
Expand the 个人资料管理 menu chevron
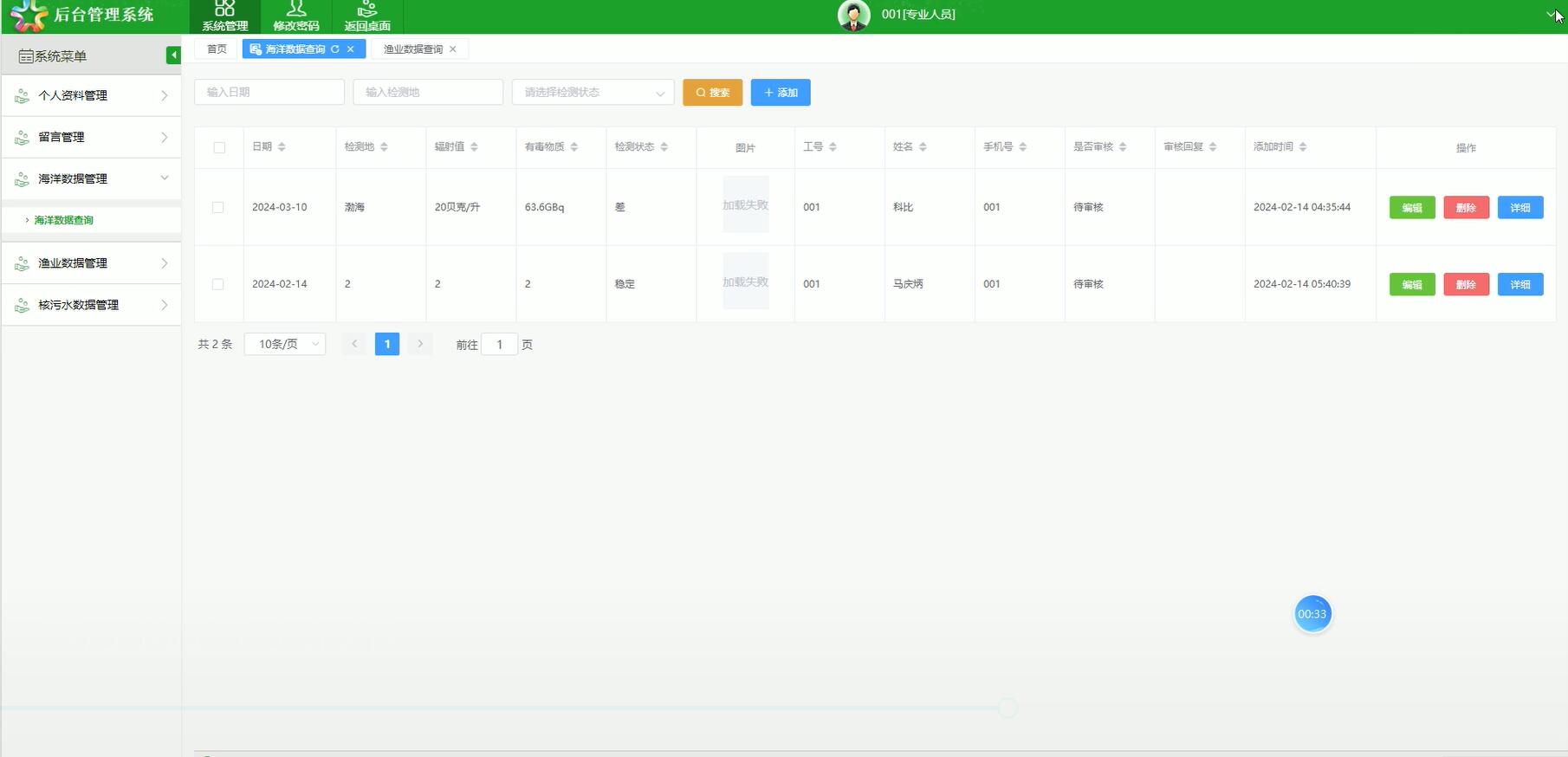click(164, 95)
